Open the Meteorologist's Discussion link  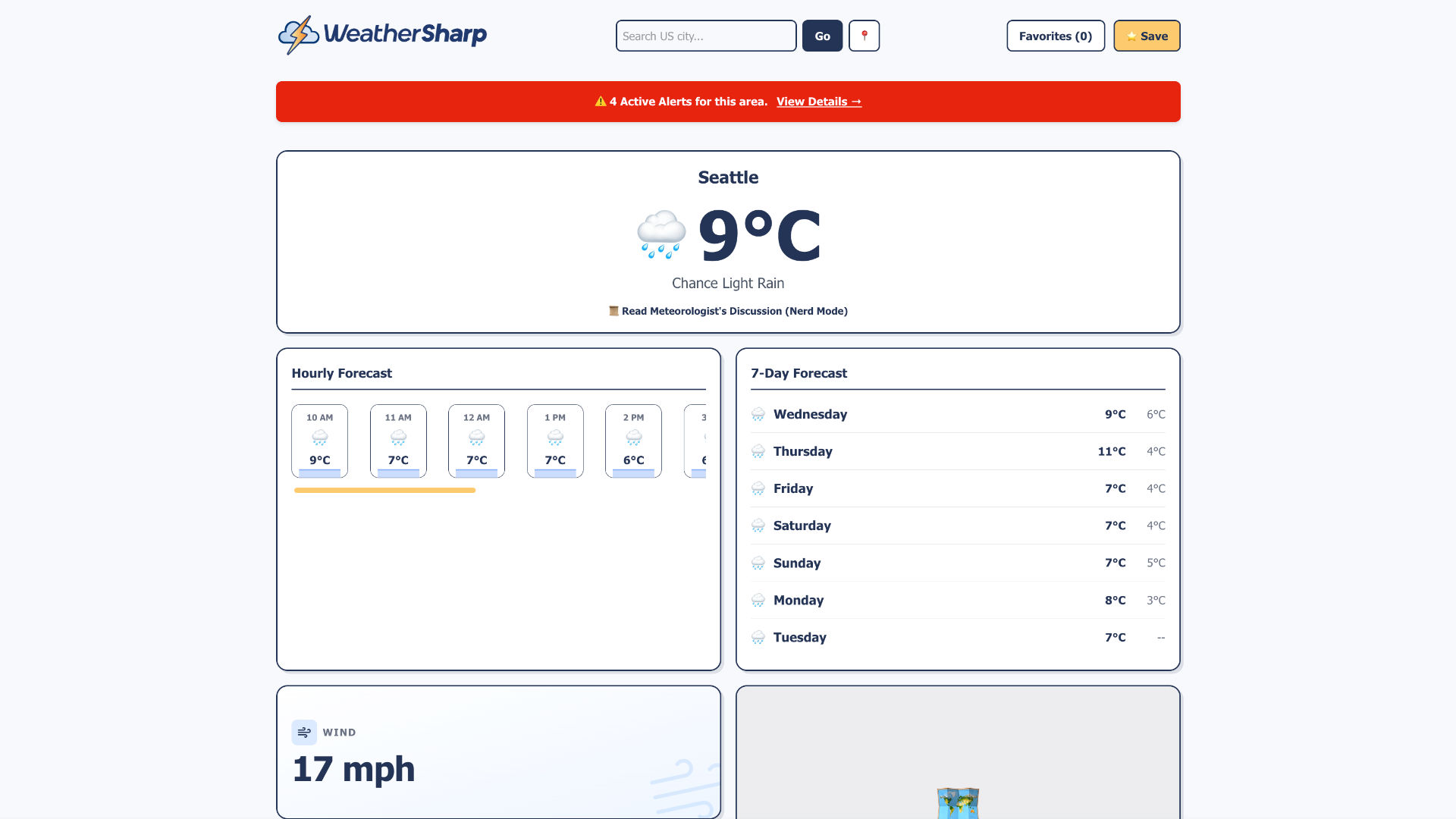pyautogui.click(x=734, y=311)
